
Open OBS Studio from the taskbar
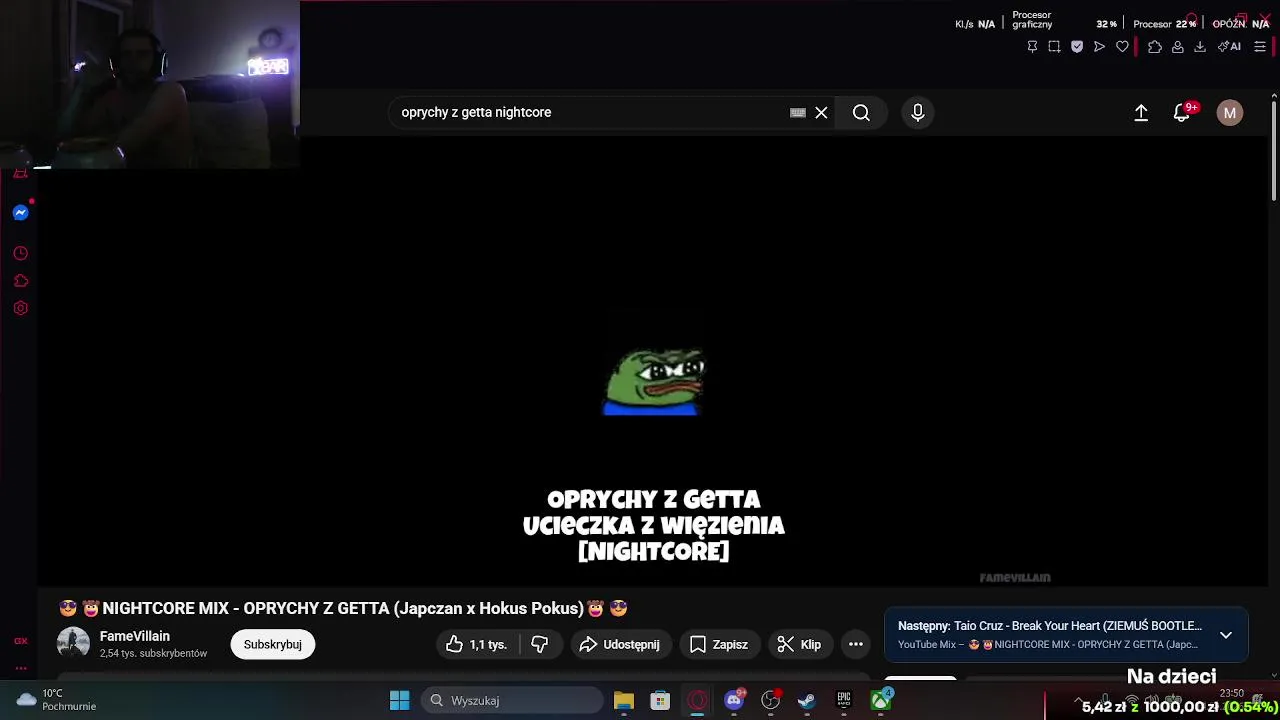771,700
